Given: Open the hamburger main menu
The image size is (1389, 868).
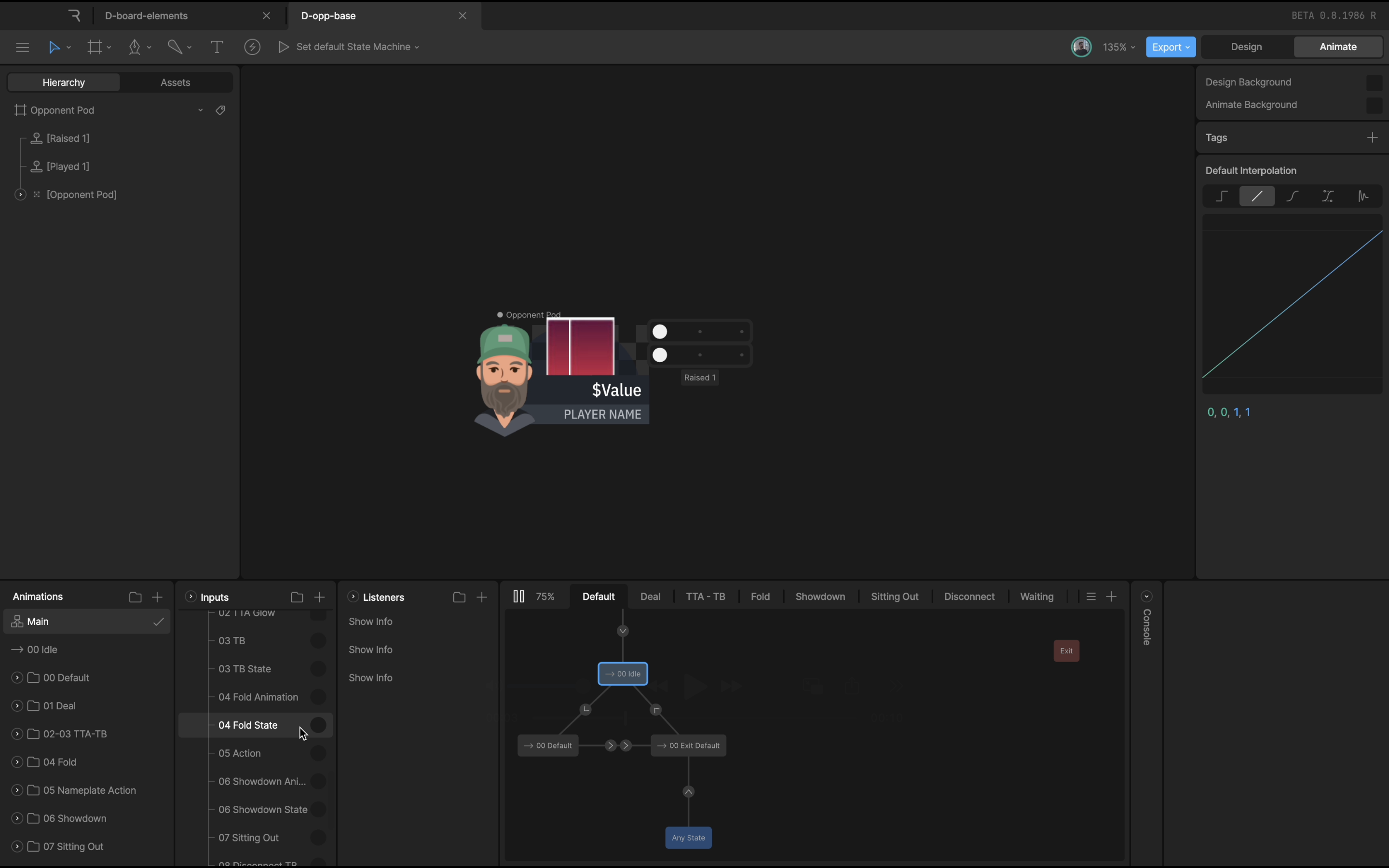Looking at the screenshot, I should coord(22,47).
